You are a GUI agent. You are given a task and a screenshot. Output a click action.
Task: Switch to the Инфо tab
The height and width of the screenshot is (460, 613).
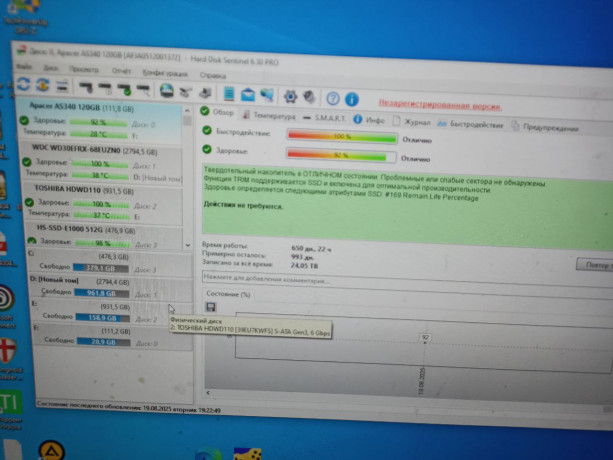(369, 120)
